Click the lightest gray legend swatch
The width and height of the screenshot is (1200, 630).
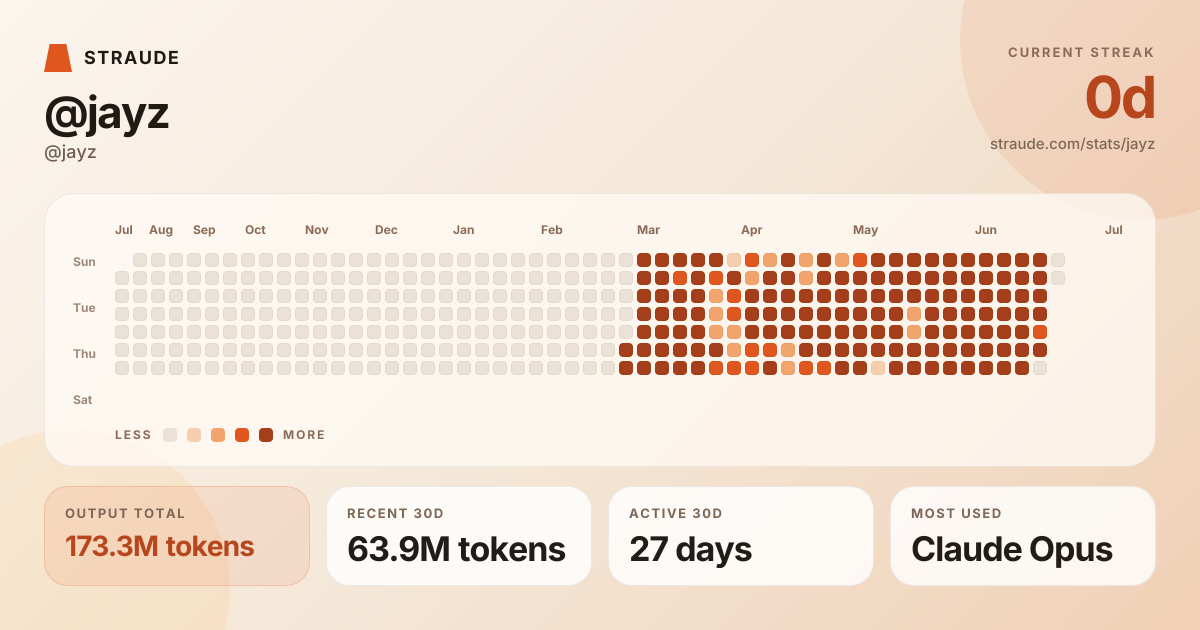coord(170,435)
